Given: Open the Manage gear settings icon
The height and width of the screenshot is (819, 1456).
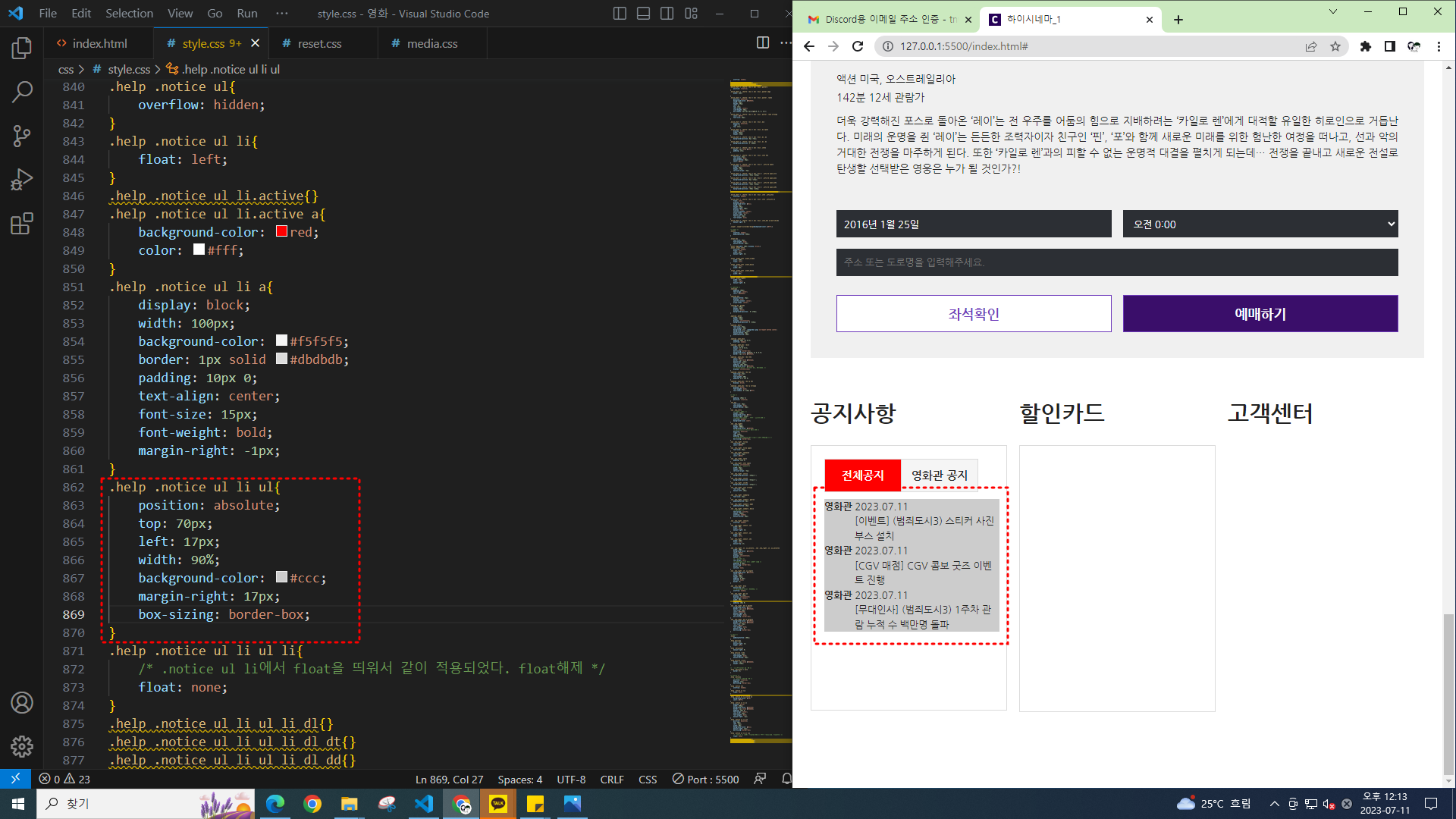Looking at the screenshot, I should [22, 746].
